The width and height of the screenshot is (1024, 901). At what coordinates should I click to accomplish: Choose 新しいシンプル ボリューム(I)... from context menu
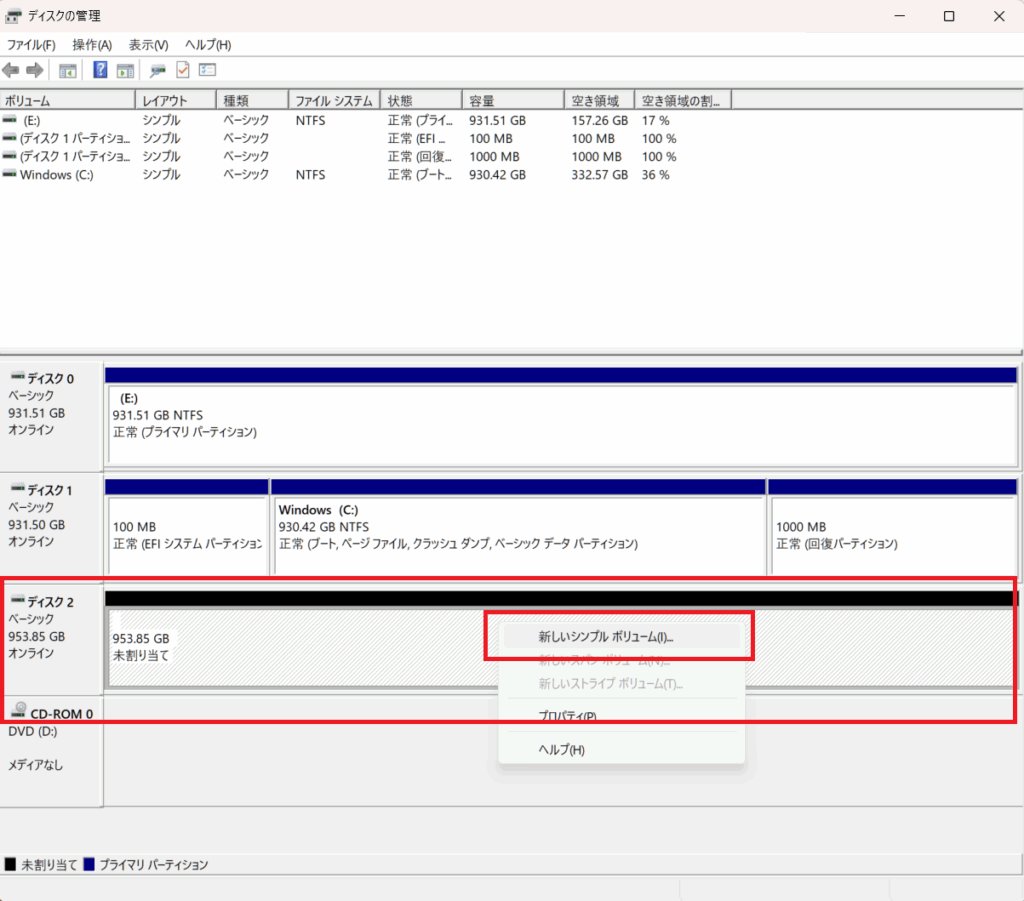[x=622, y=637]
